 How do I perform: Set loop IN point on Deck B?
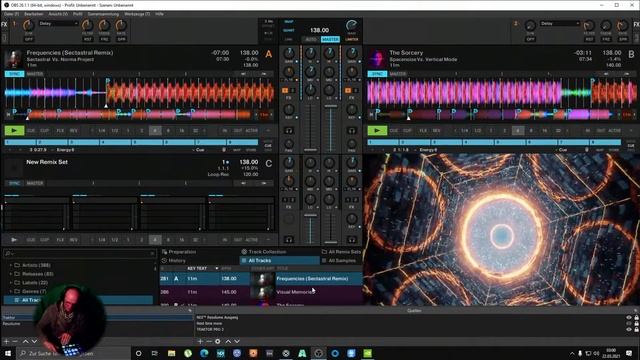[587, 131]
